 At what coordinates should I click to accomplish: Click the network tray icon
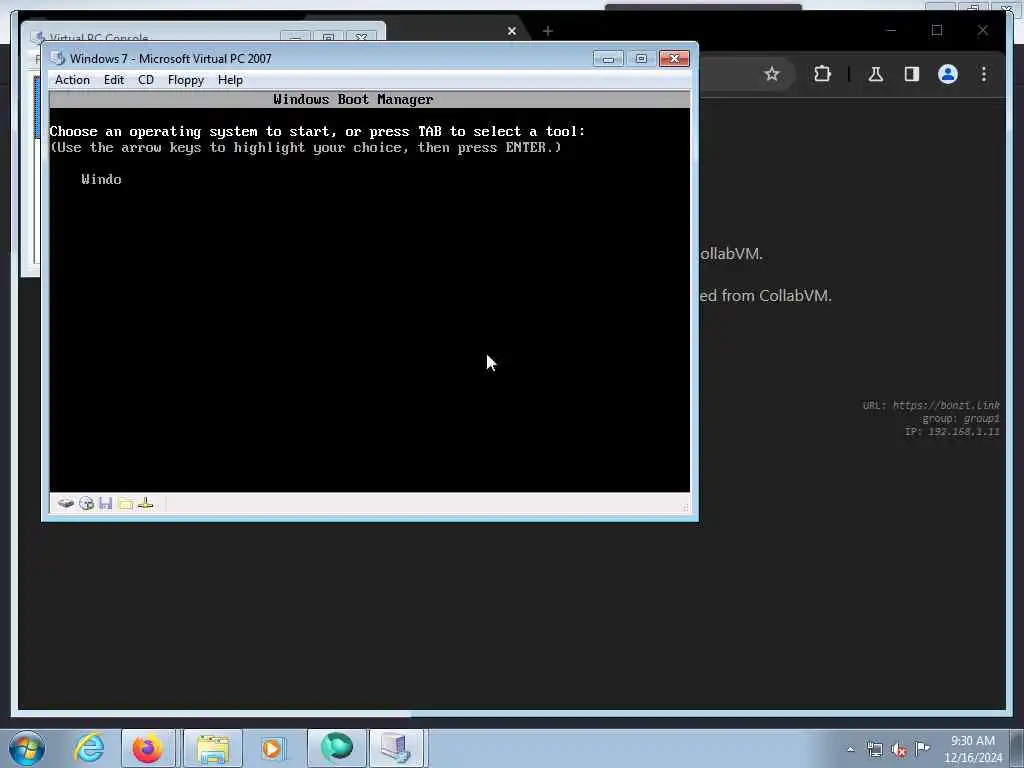[x=874, y=750]
